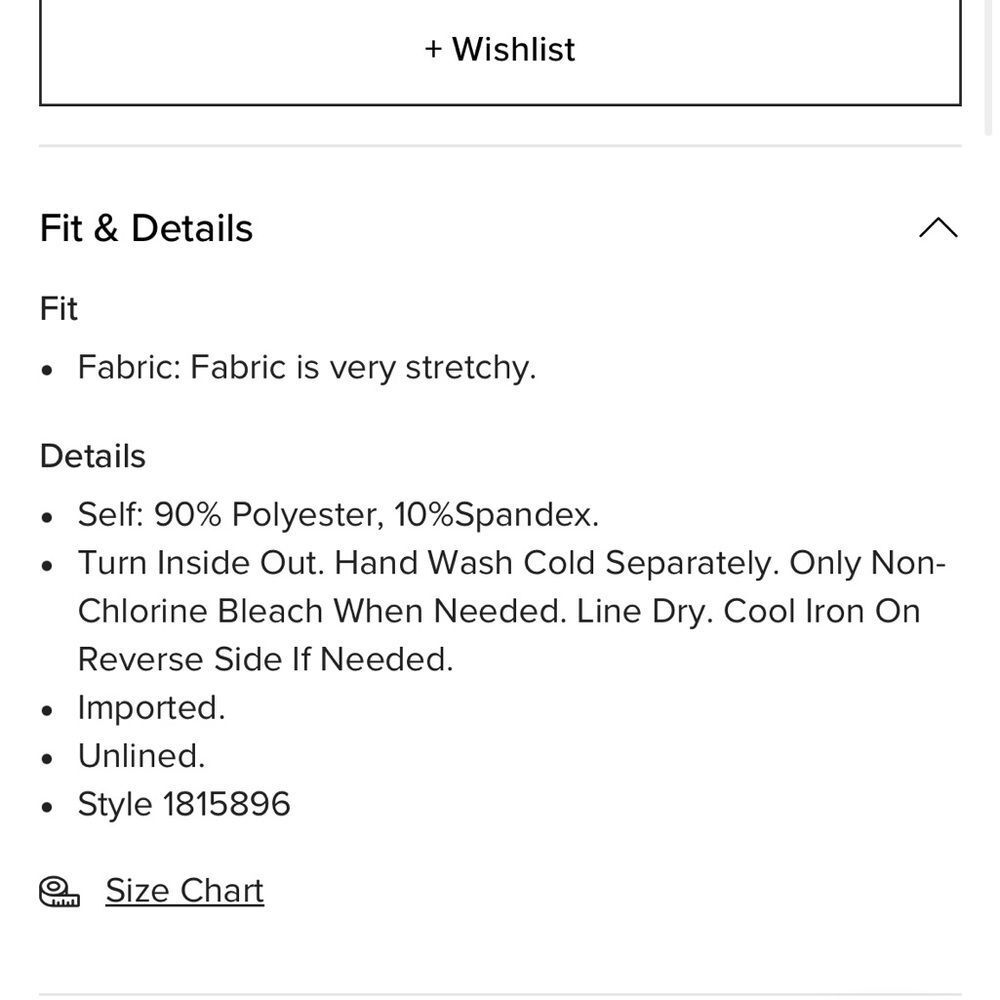Click the Unlined bullet item
The image size is (1000, 1000).
click(x=142, y=756)
